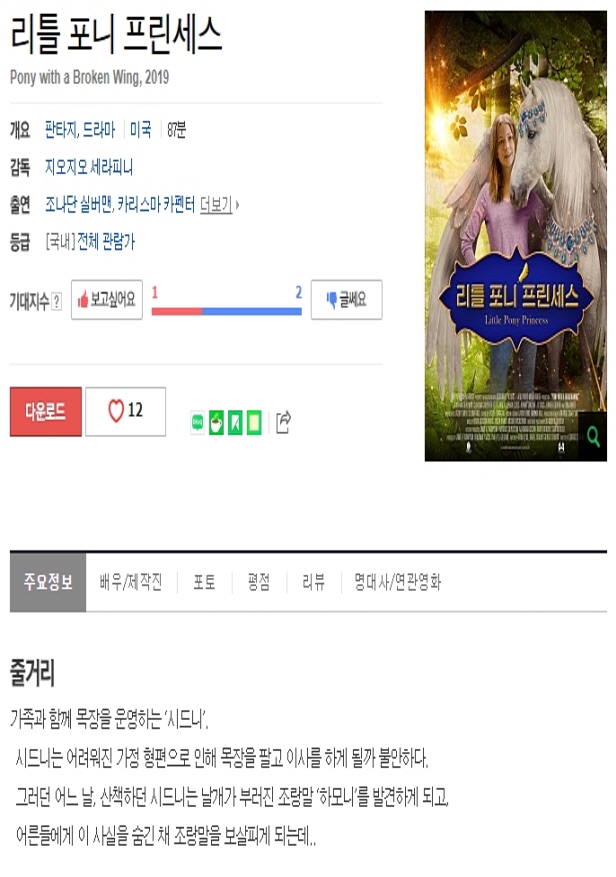This screenshot has width=616, height=877.
Task: Click the expectation index red-blue bar
Action: click(x=227, y=311)
